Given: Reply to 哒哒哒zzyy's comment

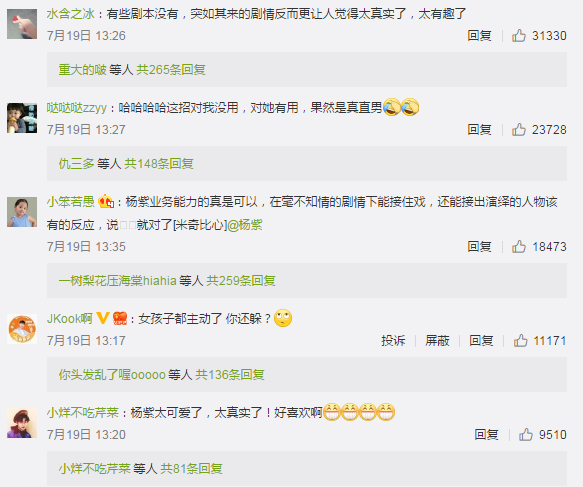Looking at the screenshot, I should (x=479, y=130).
